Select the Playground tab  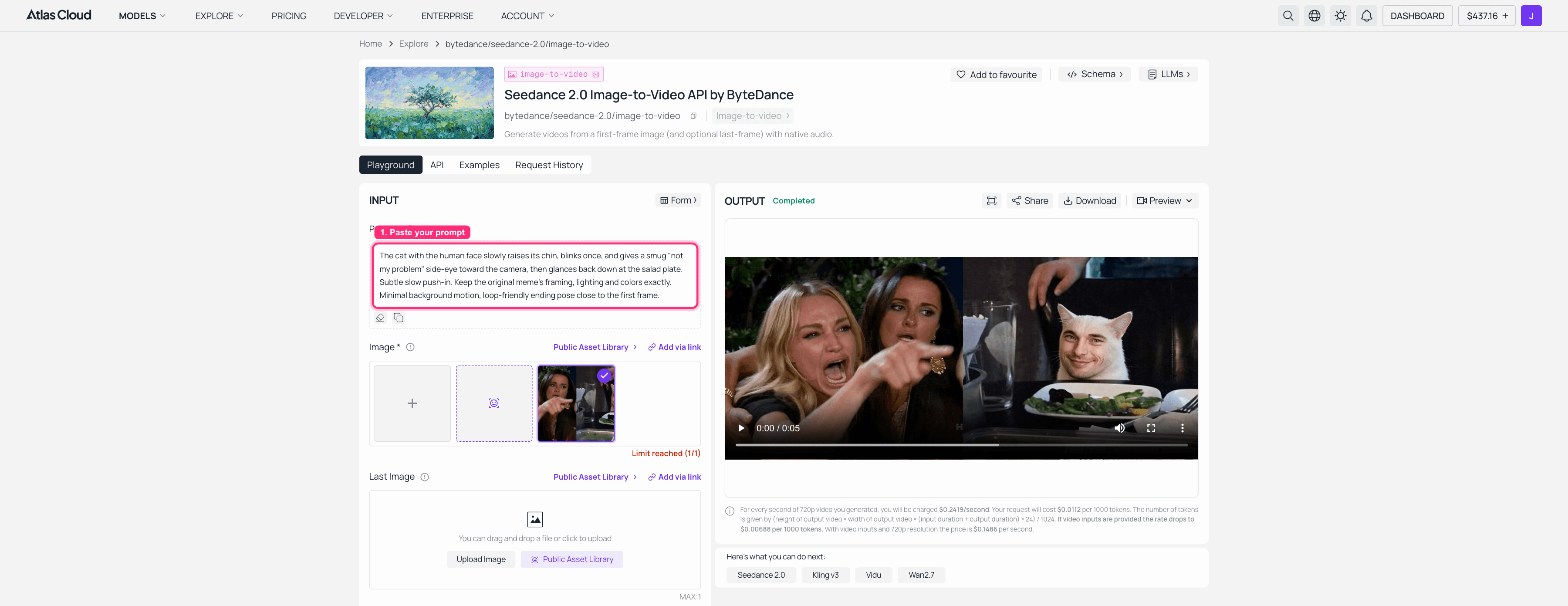(x=391, y=165)
